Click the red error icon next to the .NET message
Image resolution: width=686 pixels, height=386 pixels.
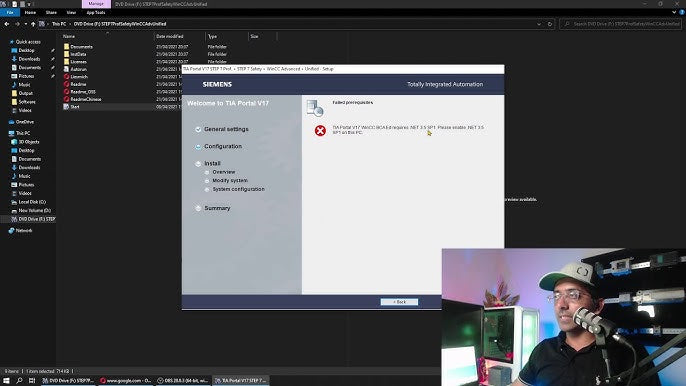pos(320,130)
